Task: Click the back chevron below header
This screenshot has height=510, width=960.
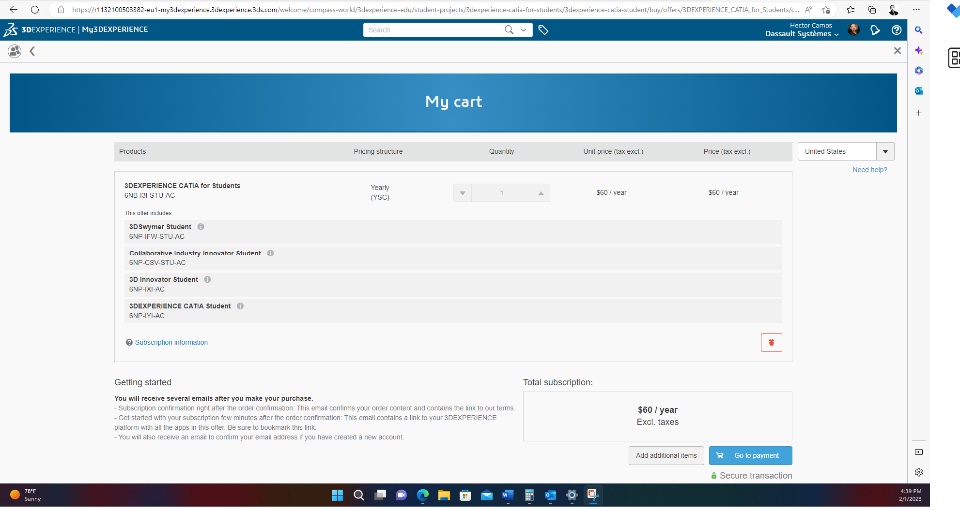Action: click(x=32, y=51)
